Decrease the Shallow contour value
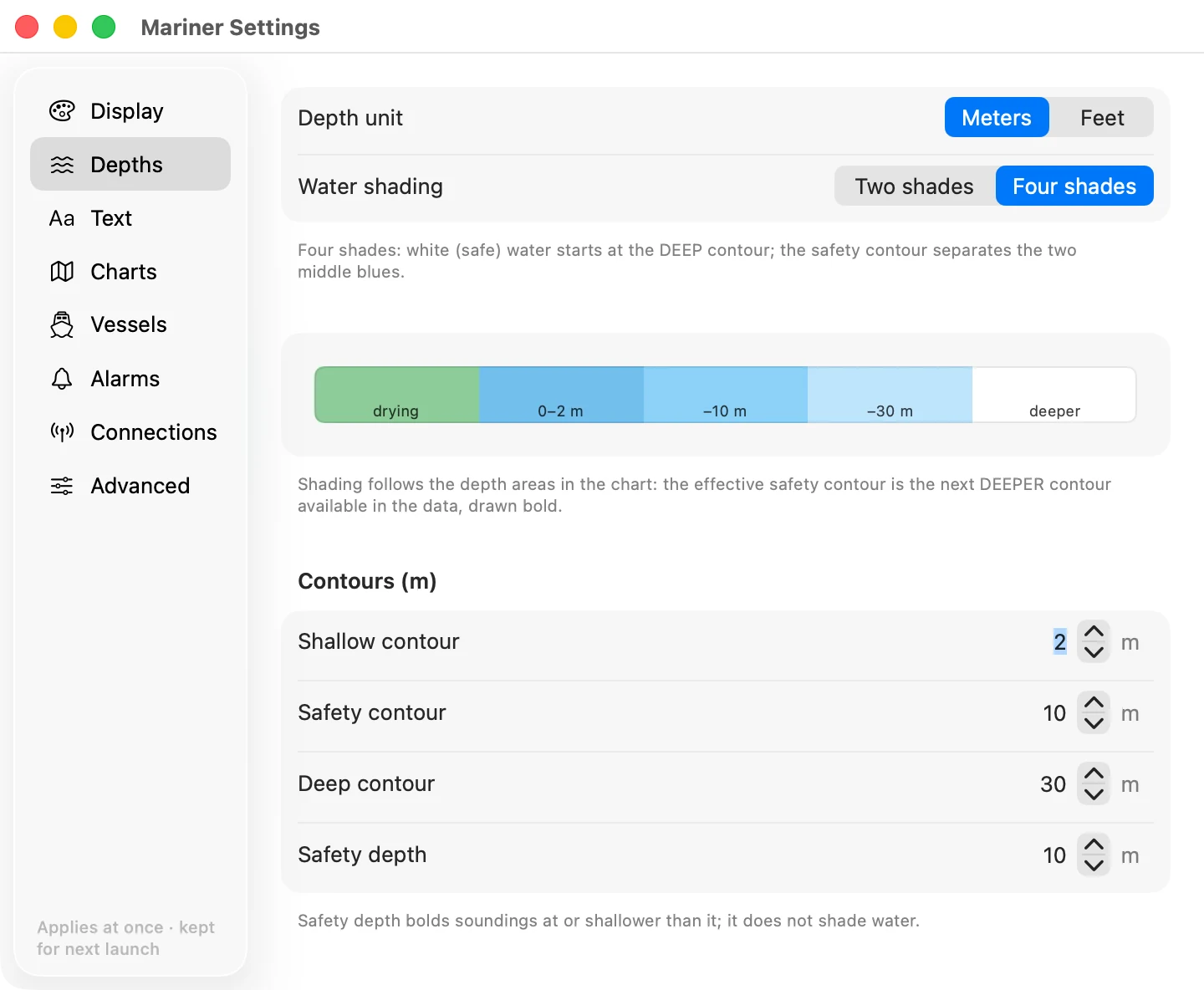 coord(1094,652)
